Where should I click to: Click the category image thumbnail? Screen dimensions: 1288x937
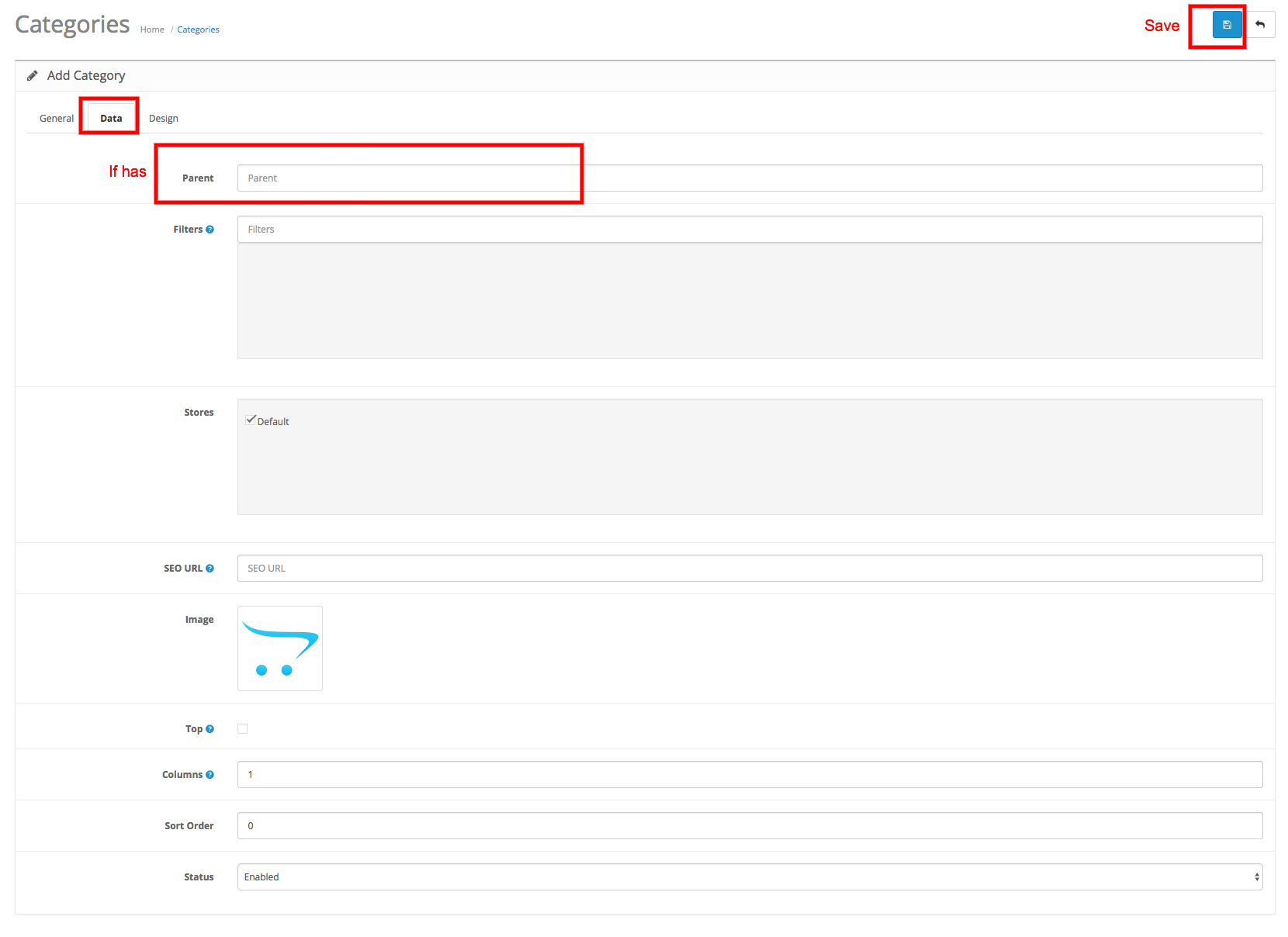280,648
